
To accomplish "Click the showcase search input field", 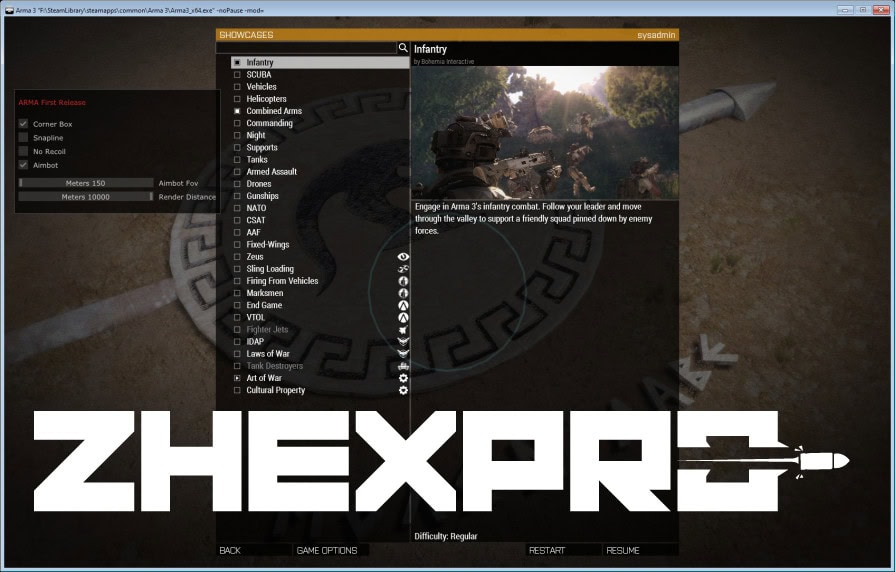I will [x=306, y=48].
